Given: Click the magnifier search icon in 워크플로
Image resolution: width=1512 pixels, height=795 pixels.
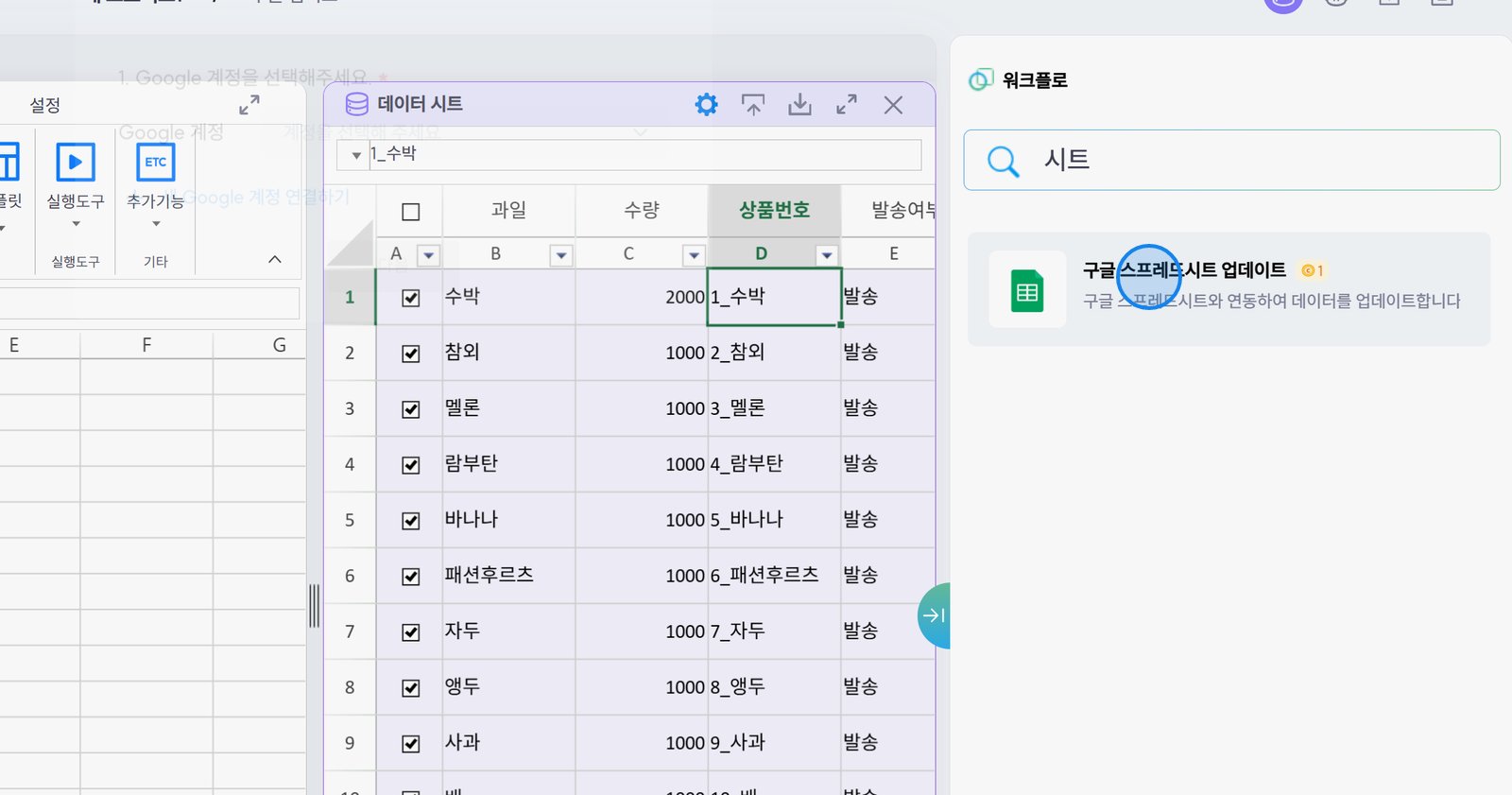Looking at the screenshot, I should pyautogui.click(x=1003, y=161).
